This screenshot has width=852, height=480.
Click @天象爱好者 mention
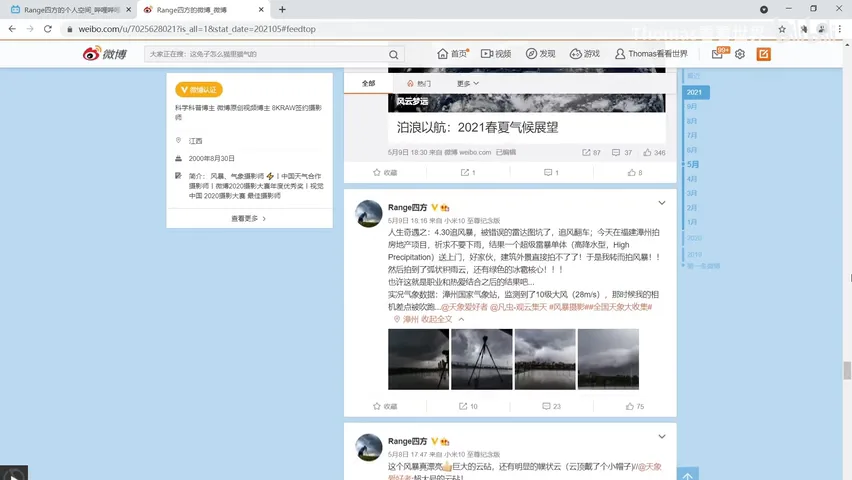tap(464, 307)
